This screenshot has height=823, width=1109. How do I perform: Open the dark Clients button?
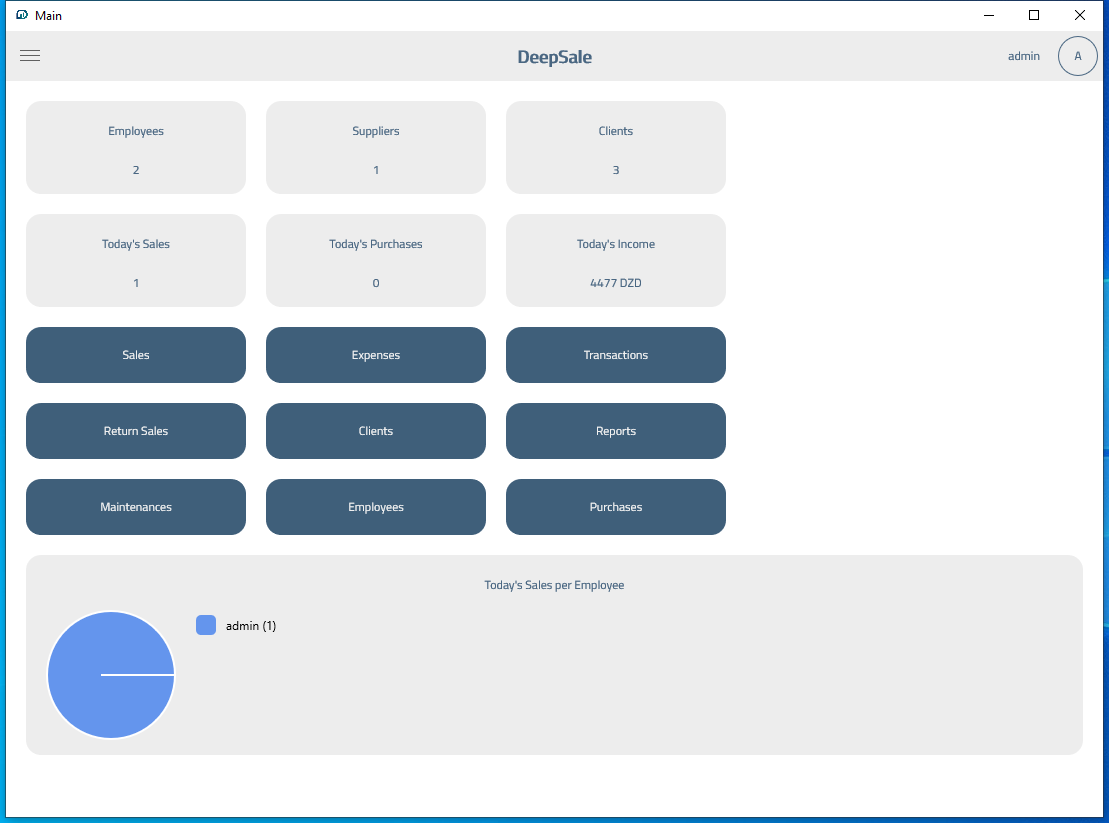[376, 431]
